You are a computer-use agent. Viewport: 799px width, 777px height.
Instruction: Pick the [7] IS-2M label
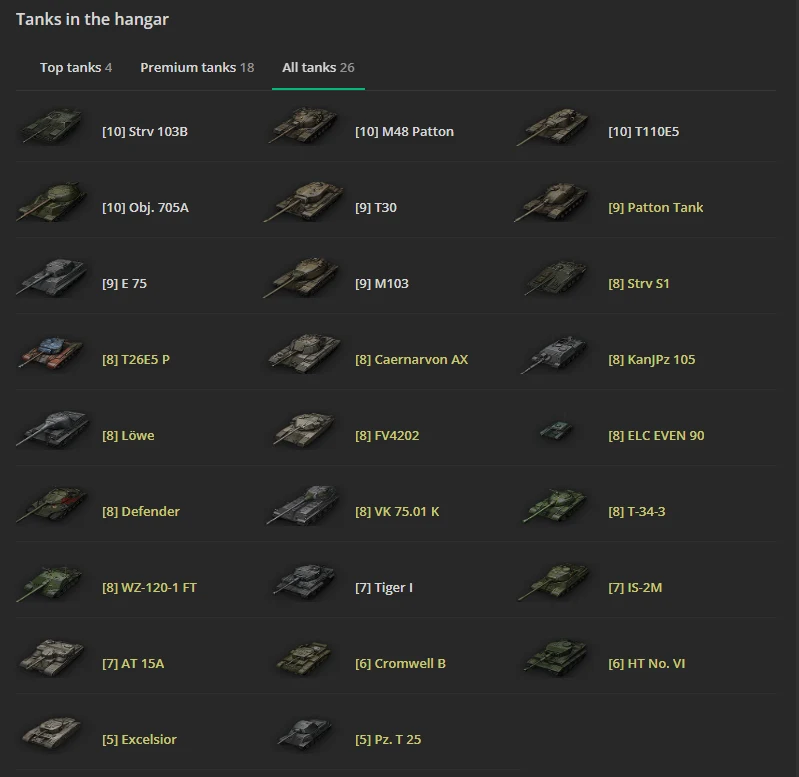point(635,587)
